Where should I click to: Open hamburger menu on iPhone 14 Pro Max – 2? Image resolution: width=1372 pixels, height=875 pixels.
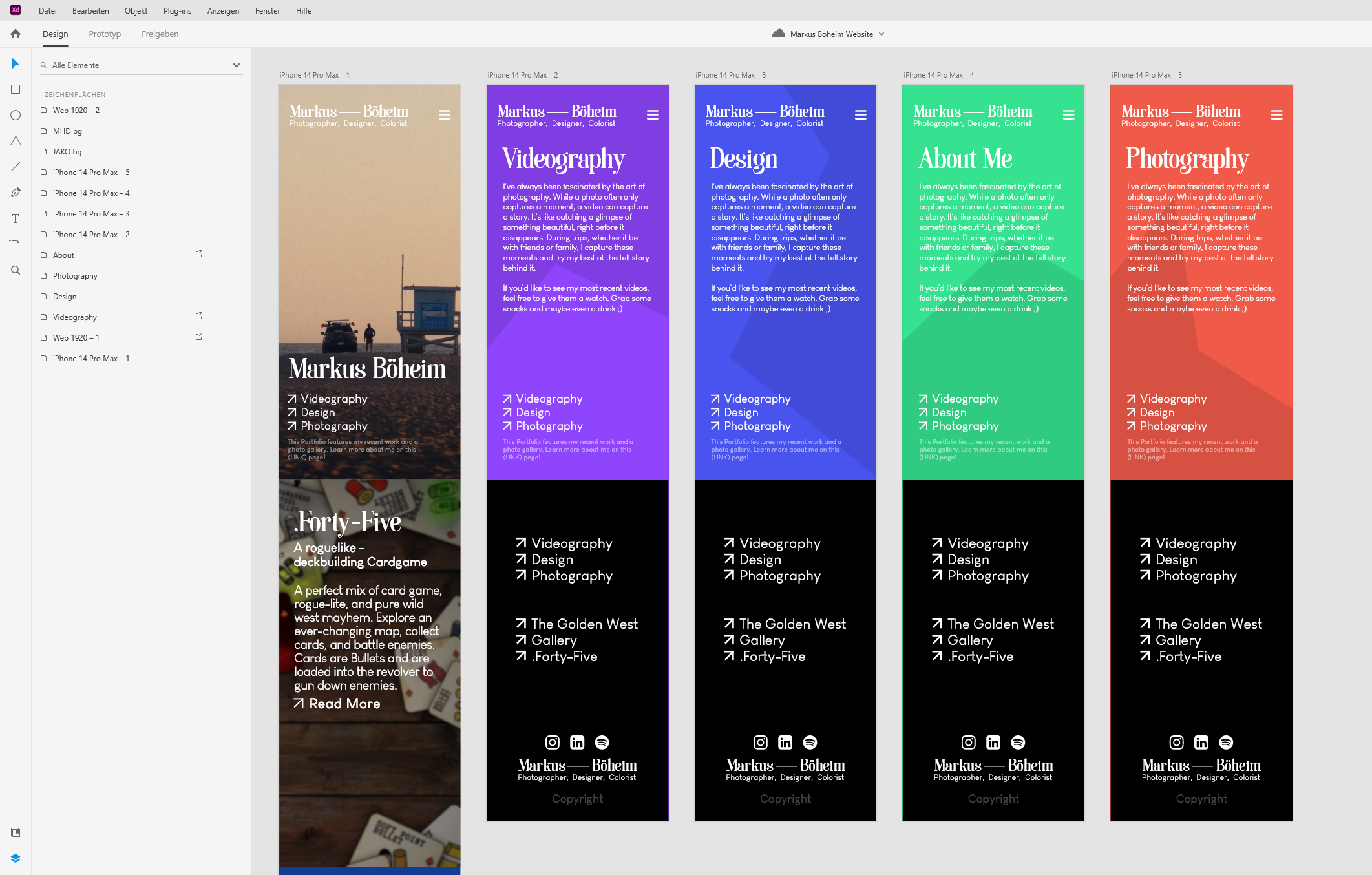[653, 115]
